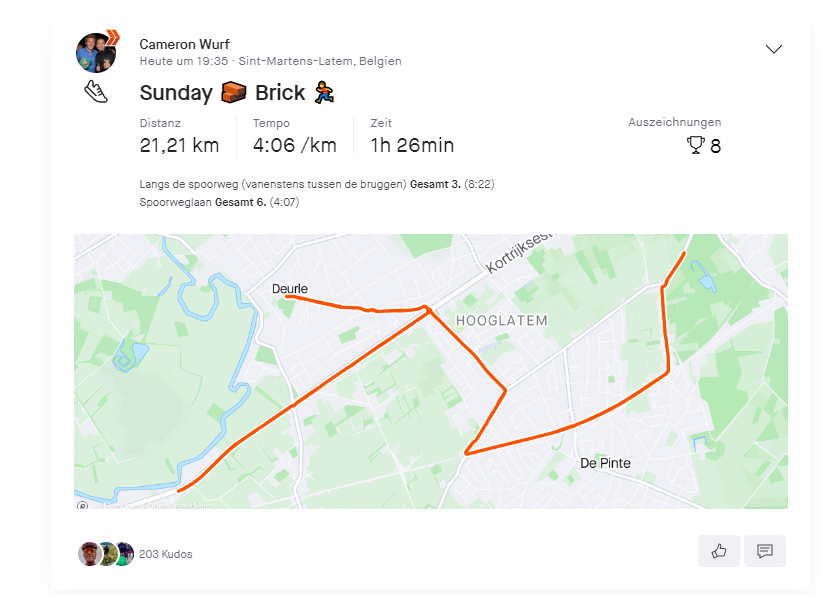Give kudos with the thumbs-up button
Image resolution: width=823 pixels, height=595 pixels.
718,551
